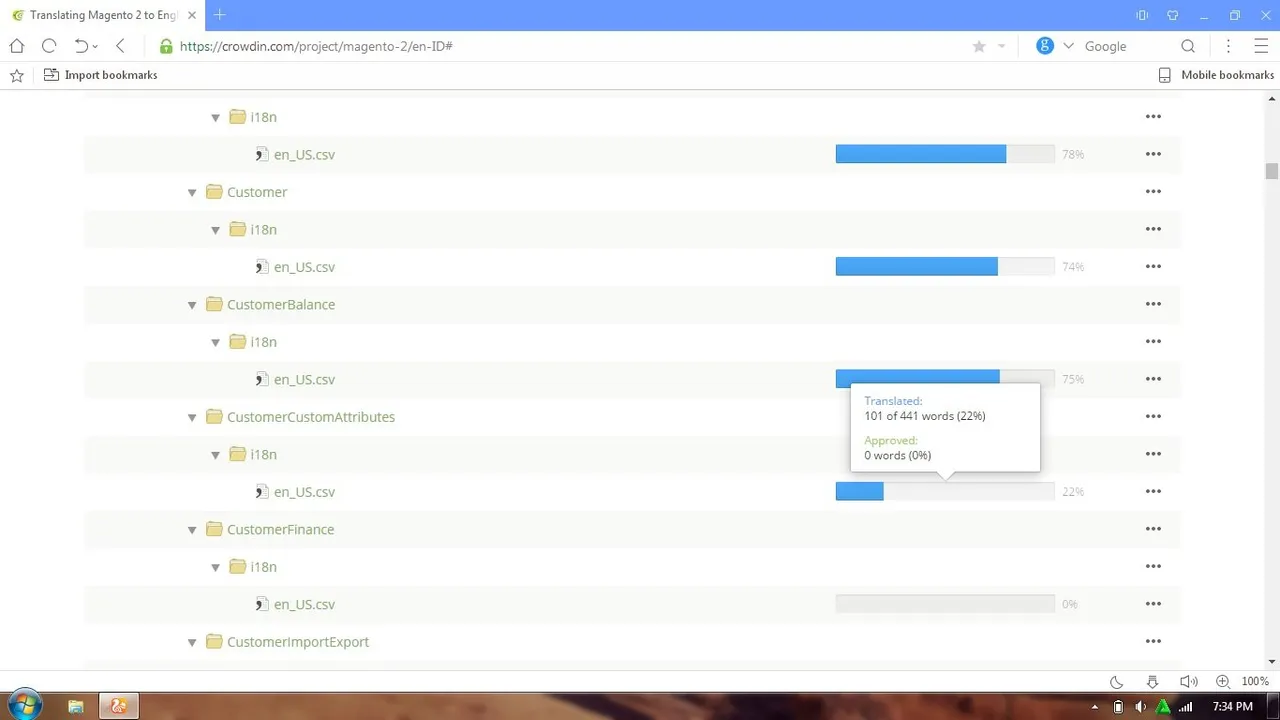Bookmark page with the star in address bar
This screenshot has width=1280, height=720.
pyautogui.click(x=979, y=46)
